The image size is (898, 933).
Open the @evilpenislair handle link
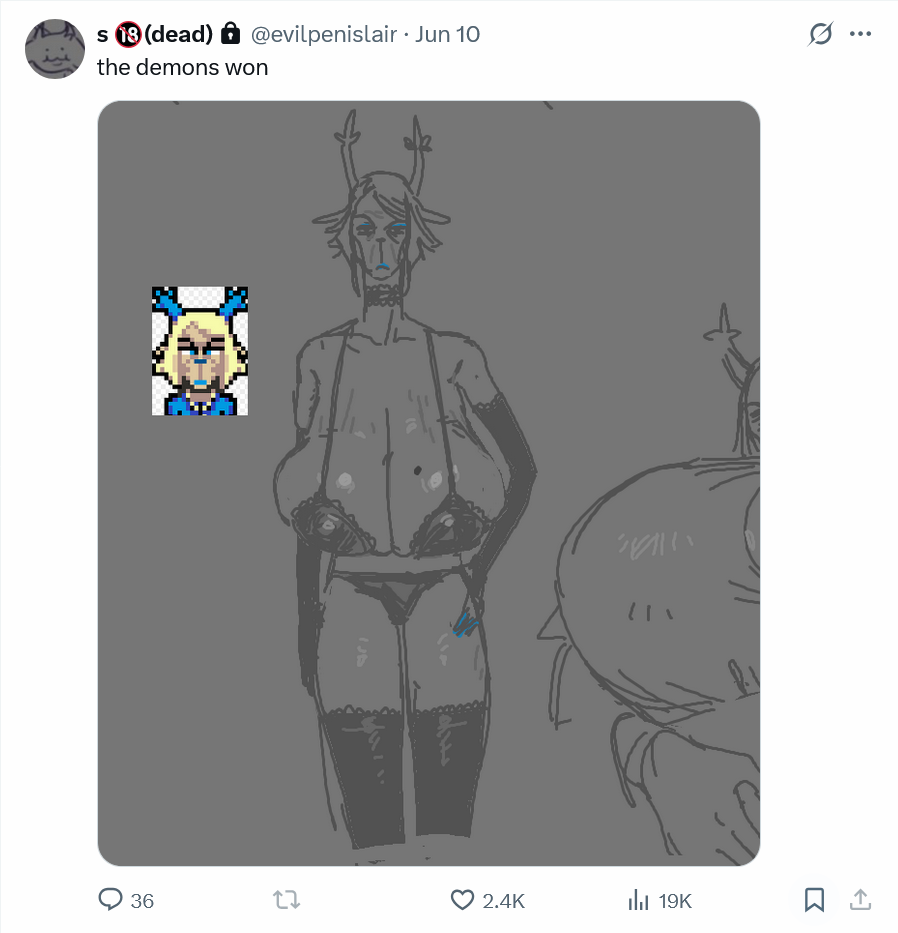click(323, 34)
